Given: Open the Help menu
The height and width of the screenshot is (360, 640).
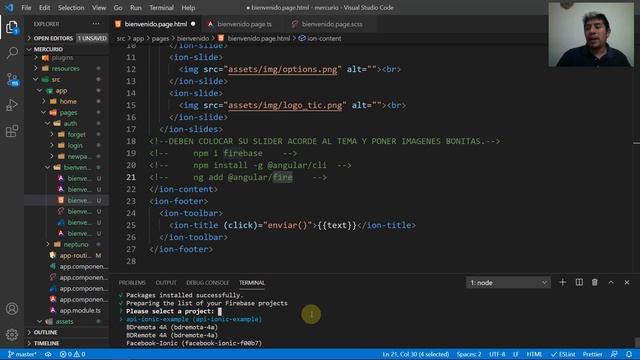Looking at the screenshot, I should tap(188, 8).
